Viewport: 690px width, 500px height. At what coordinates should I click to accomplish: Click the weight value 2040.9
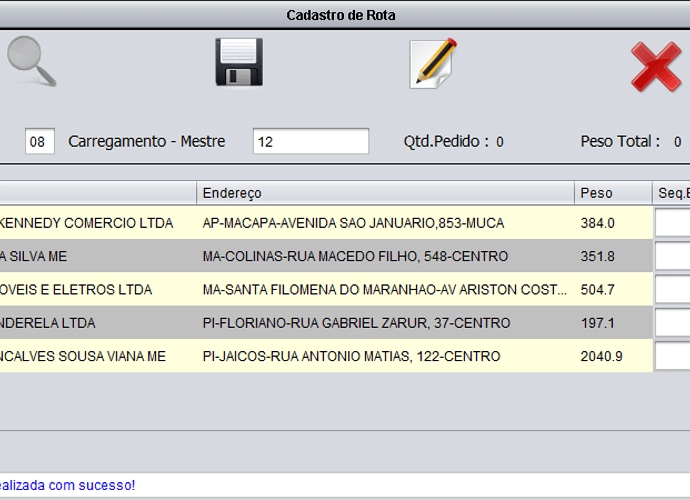(601, 356)
